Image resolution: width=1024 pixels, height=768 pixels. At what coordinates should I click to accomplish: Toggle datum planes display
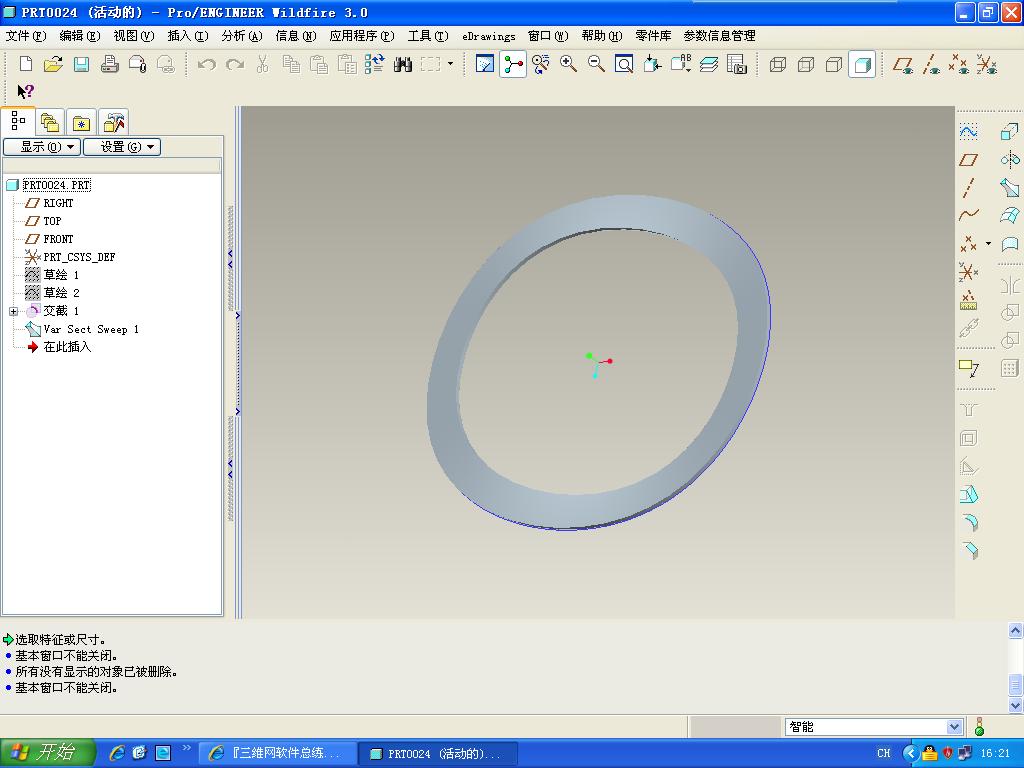(x=903, y=64)
